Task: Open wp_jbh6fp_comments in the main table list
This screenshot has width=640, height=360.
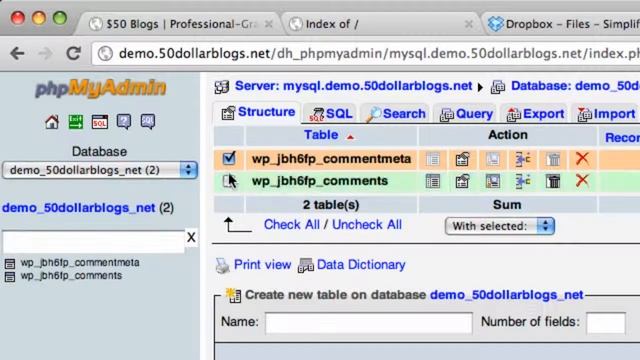Action: tap(320, 181)
